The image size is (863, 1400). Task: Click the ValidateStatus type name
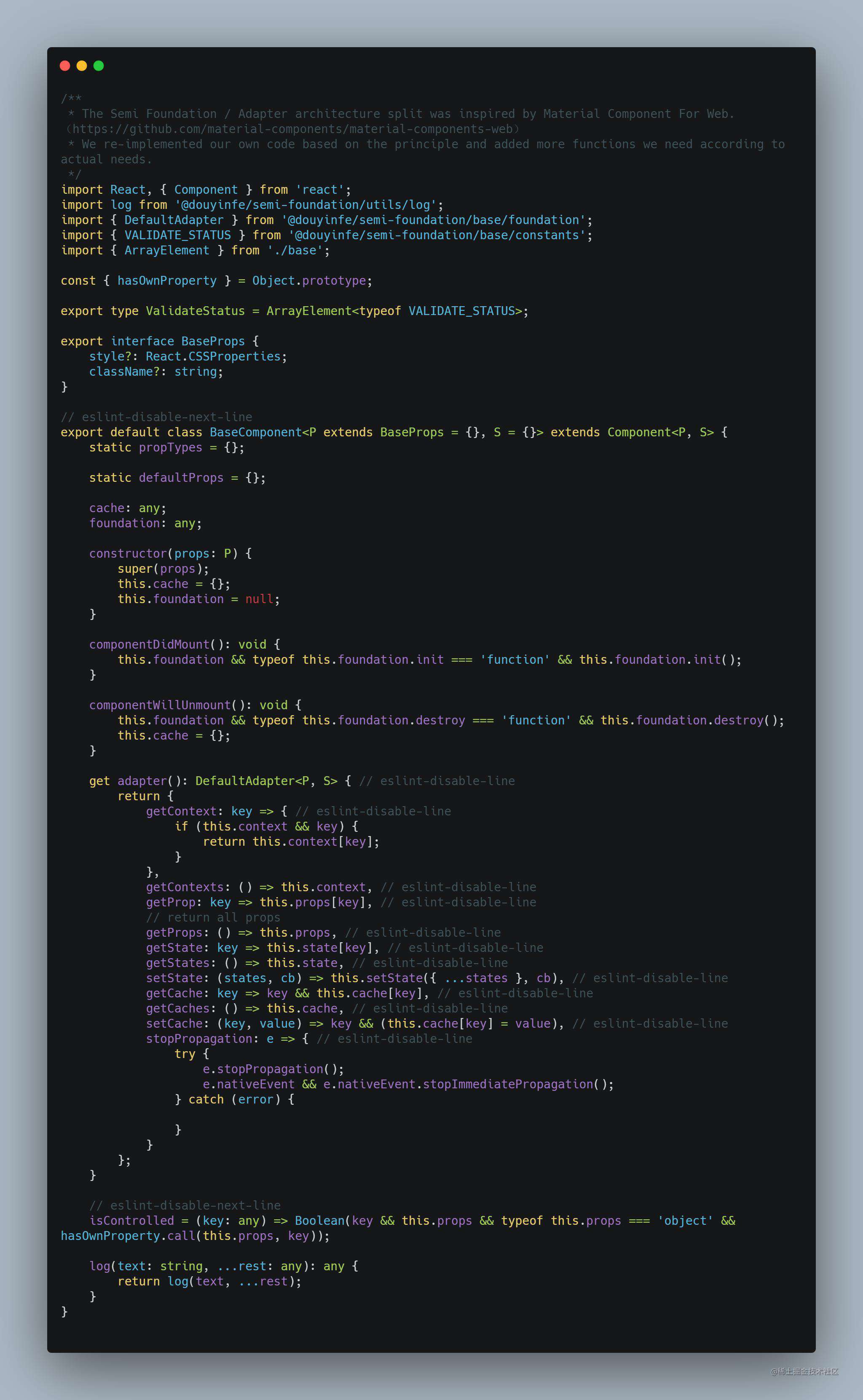pyautogui.click(x=195, y=311)
